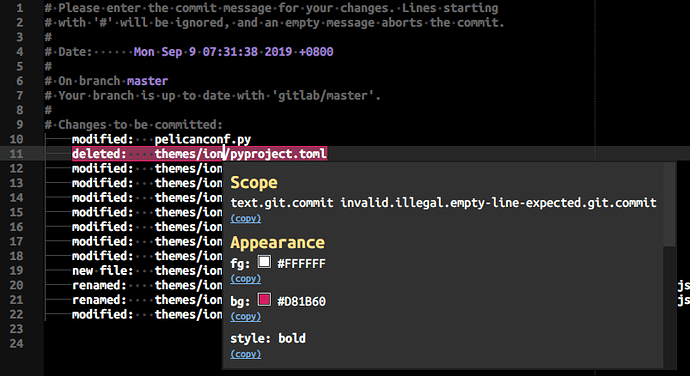
Task: Click the white foreground color swatch
Action: coord(264,262)
